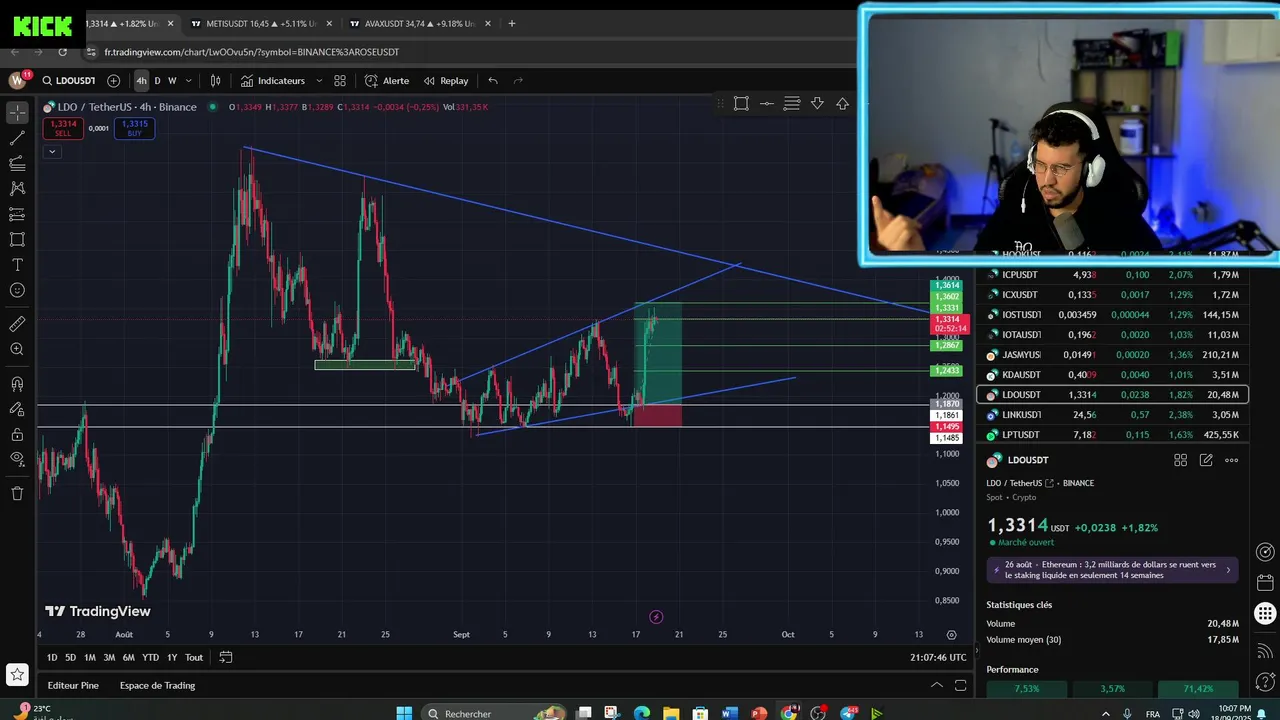Select the ruler measure tool
The image size is (1280, 720).
(17, 324)
